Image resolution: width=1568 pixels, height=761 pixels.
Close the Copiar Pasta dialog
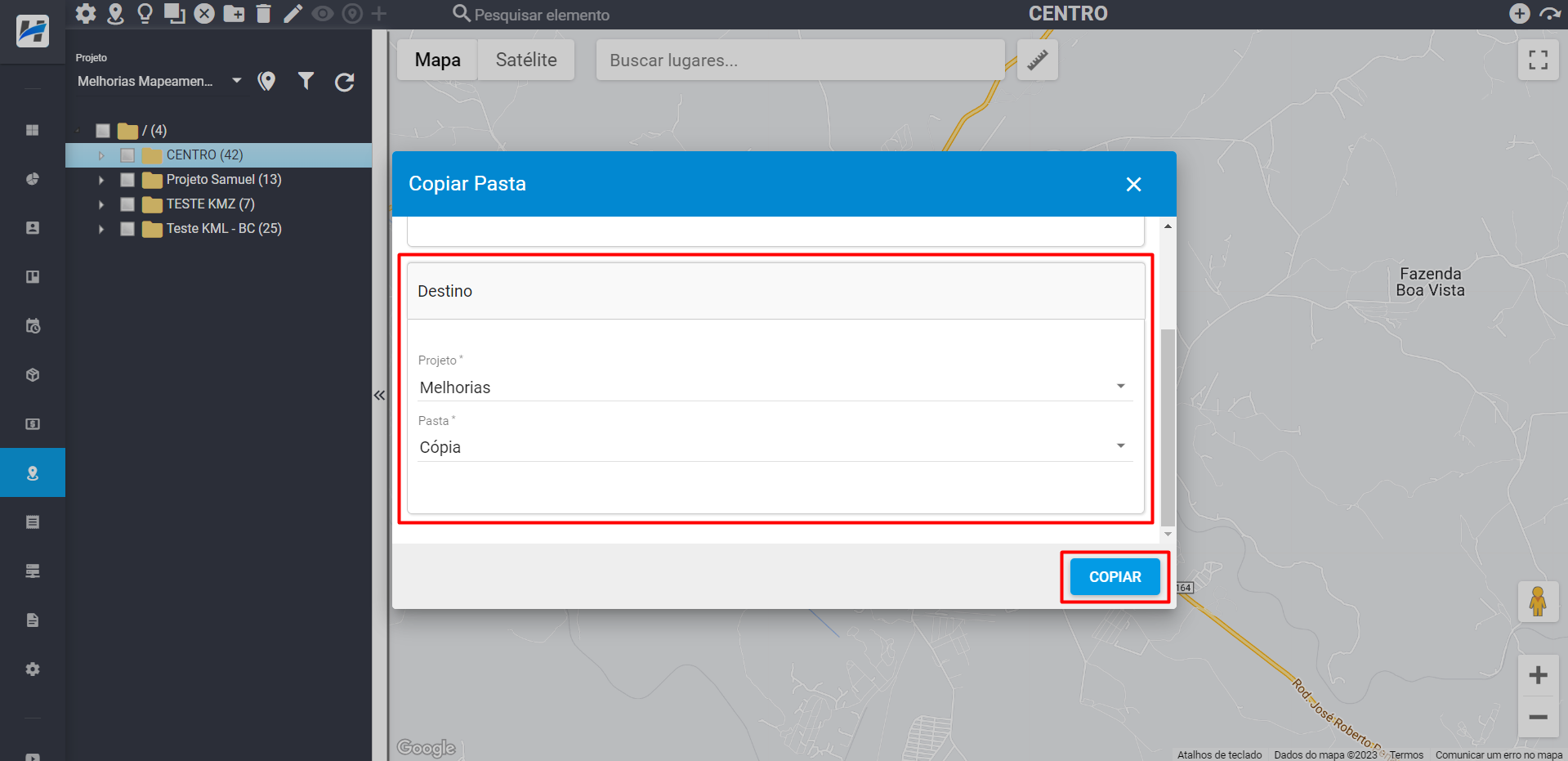[x=1133, y=185]
